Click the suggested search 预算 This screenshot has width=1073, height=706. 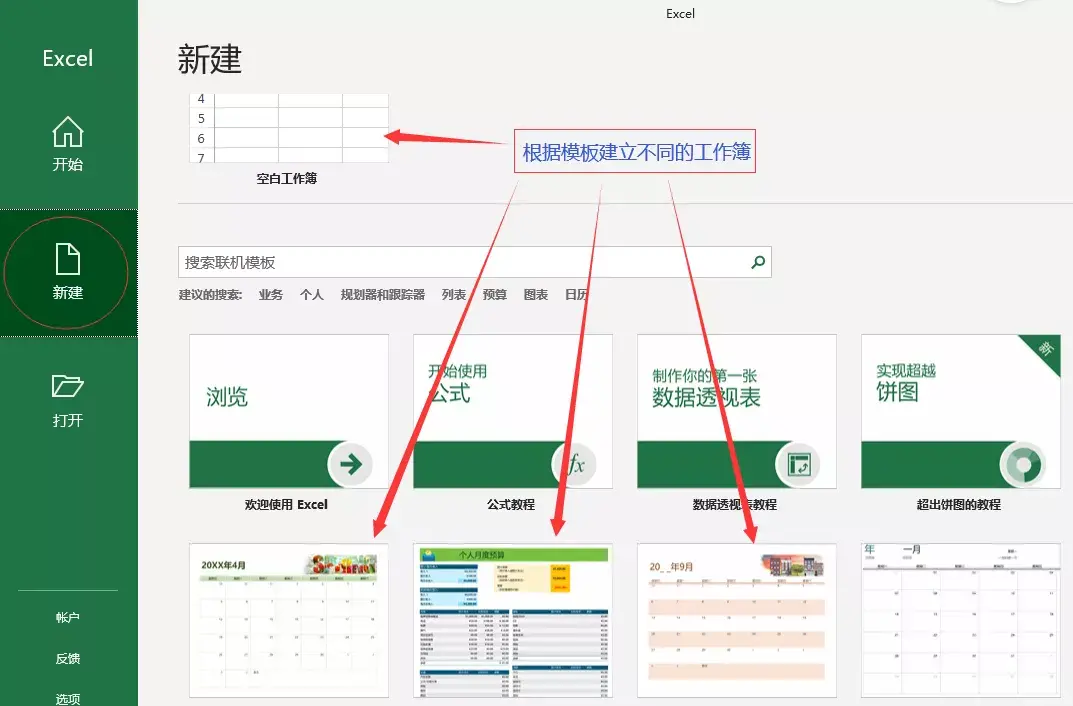tap(494, 294)
